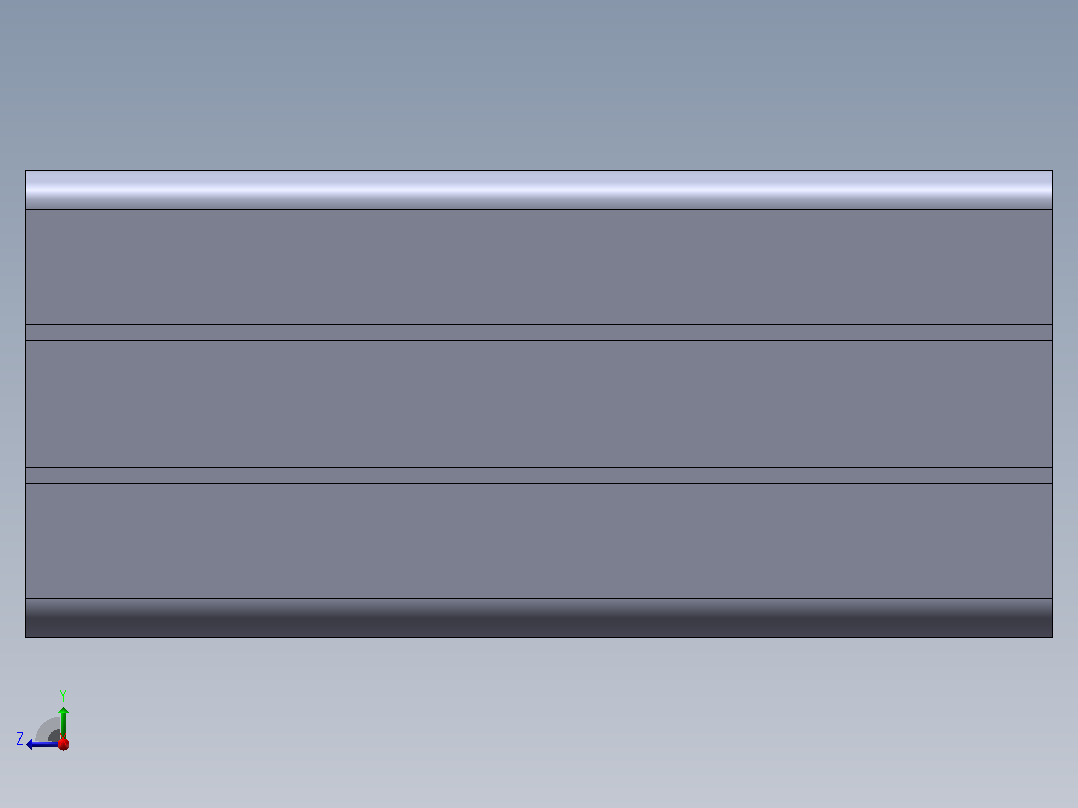Select narrow strip between middle and lower faces
This screenshot has width=1078, height=808.
click(x=539, y=475)
